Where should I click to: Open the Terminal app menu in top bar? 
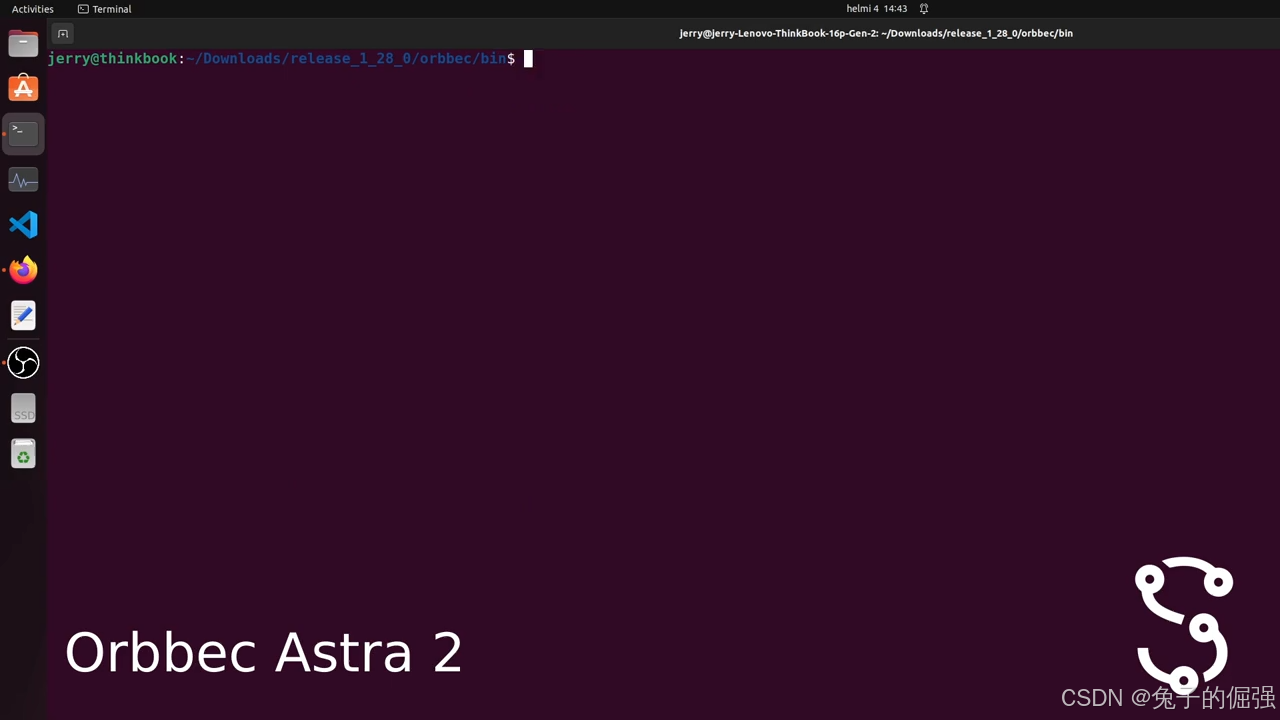point(105,9)
